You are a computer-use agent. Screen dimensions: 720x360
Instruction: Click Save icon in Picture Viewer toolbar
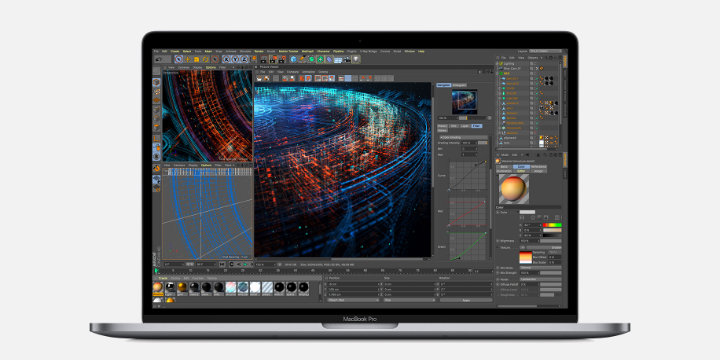(266, 78)
